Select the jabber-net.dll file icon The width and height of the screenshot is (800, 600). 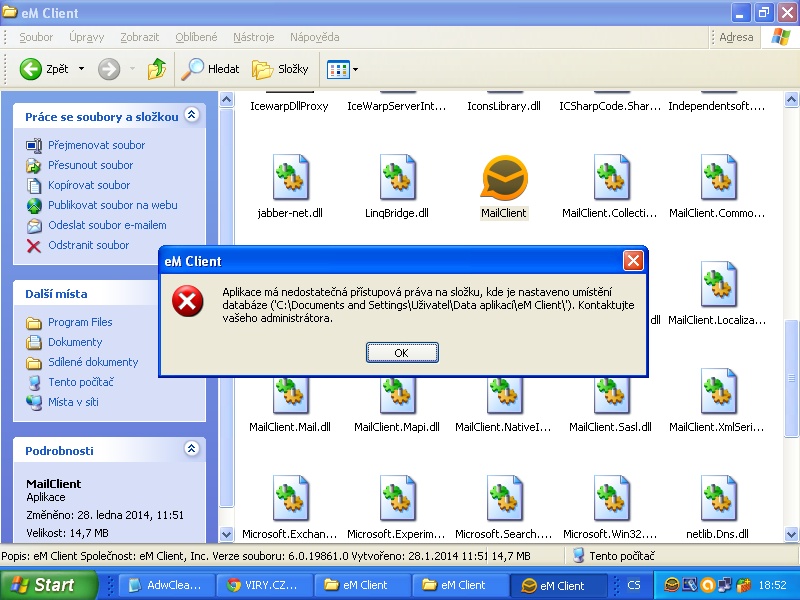coord(290,178)
